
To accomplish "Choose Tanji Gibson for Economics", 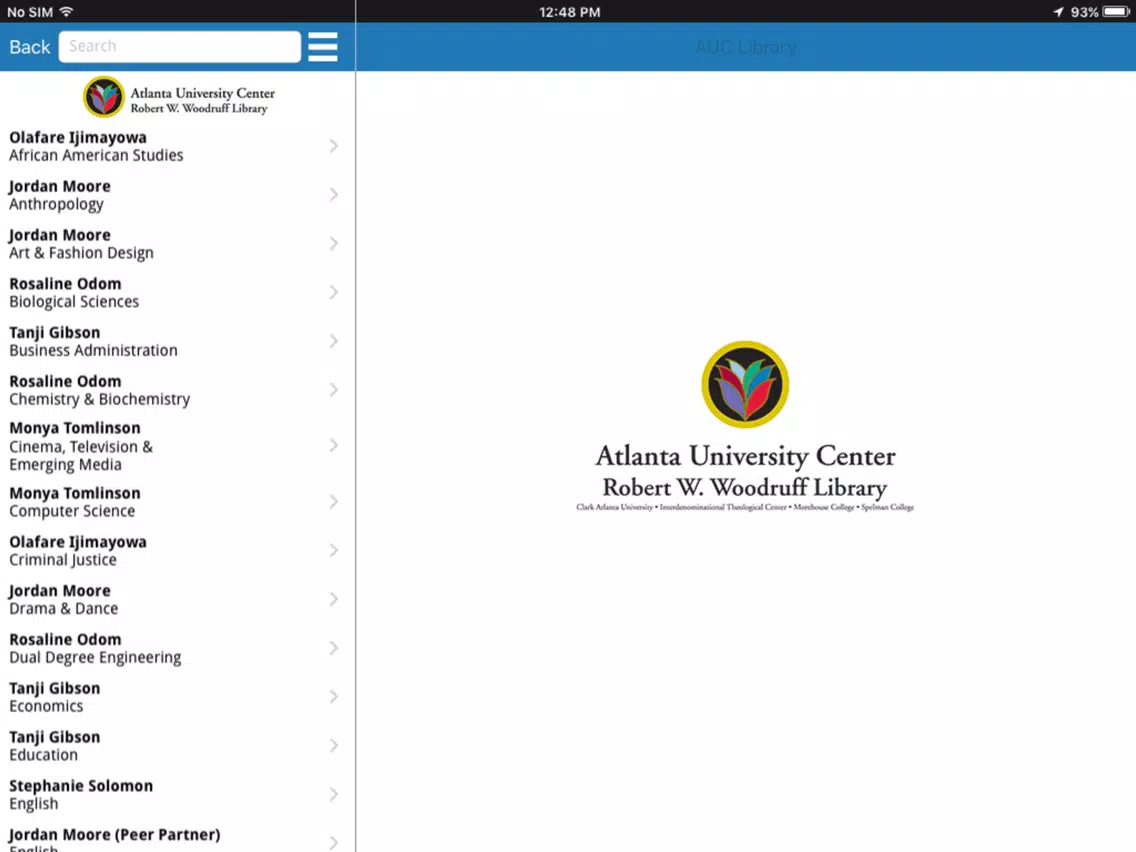I will click(178, 697).
